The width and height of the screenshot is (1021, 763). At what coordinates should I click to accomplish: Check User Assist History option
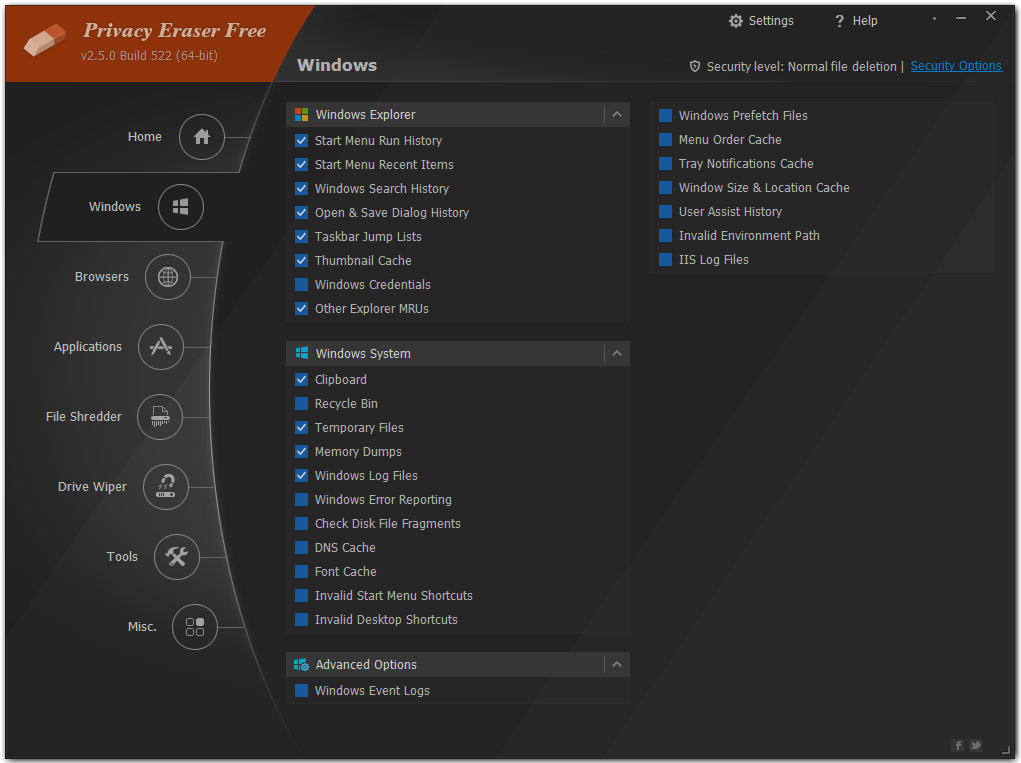(x=665, y=212)
